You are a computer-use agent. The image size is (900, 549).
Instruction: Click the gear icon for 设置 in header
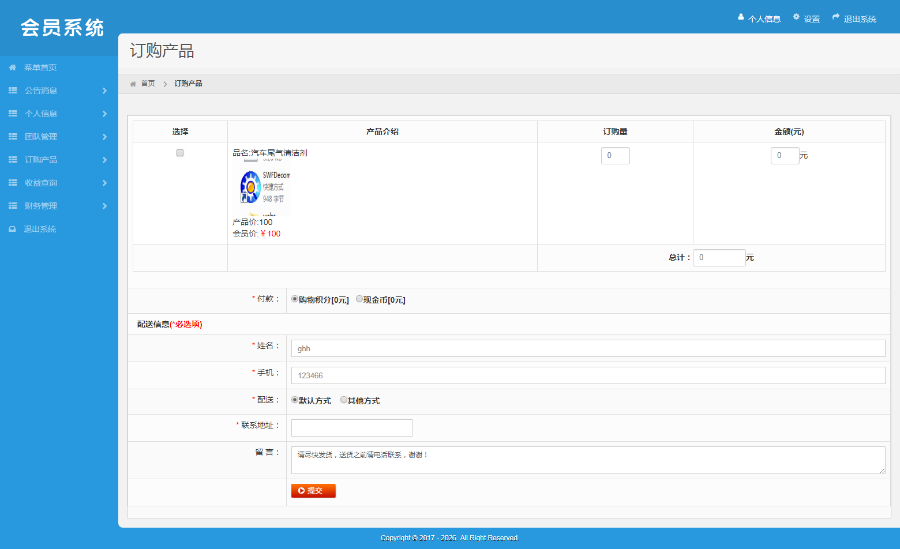[796, 17]
